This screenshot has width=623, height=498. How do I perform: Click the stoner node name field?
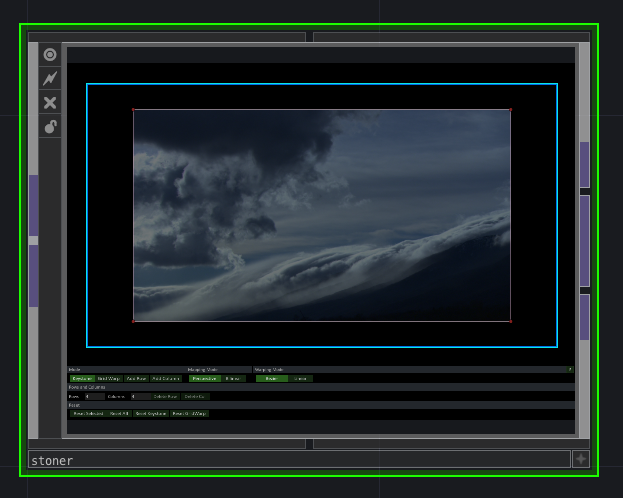coord(298,460)
